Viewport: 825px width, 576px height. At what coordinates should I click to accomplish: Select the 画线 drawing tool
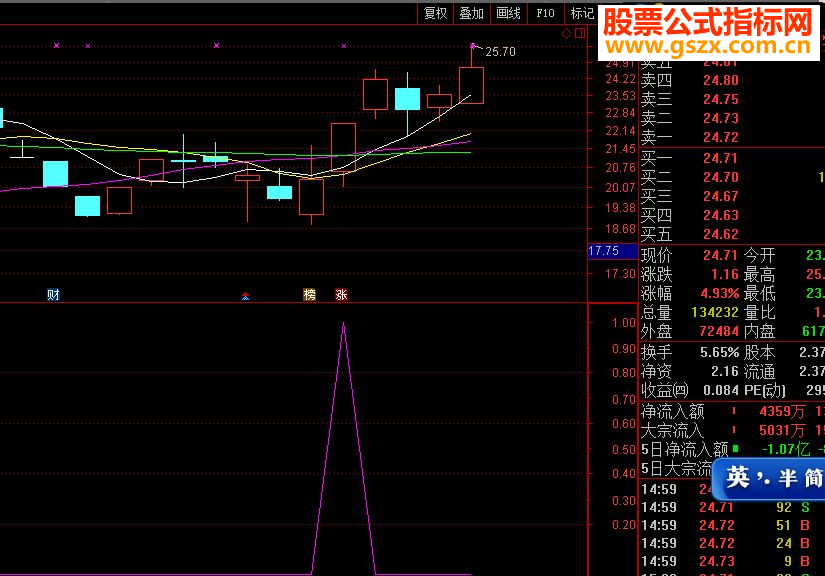[x=508, y=13]
